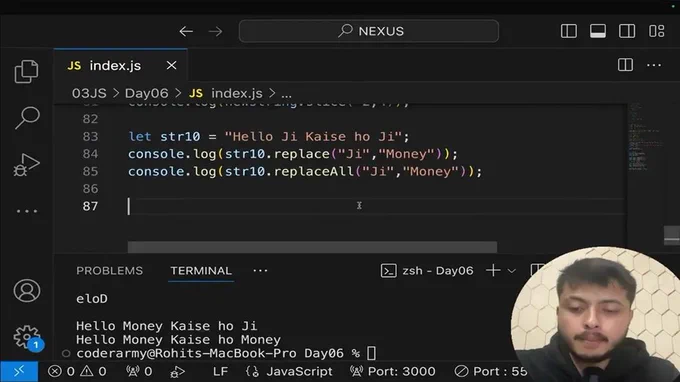Image resolution: width=680 pixels, height=382 pixels.
Task: Open the remote window indicator in status bar
Action: pyautogui.click(x=19, y=372)
